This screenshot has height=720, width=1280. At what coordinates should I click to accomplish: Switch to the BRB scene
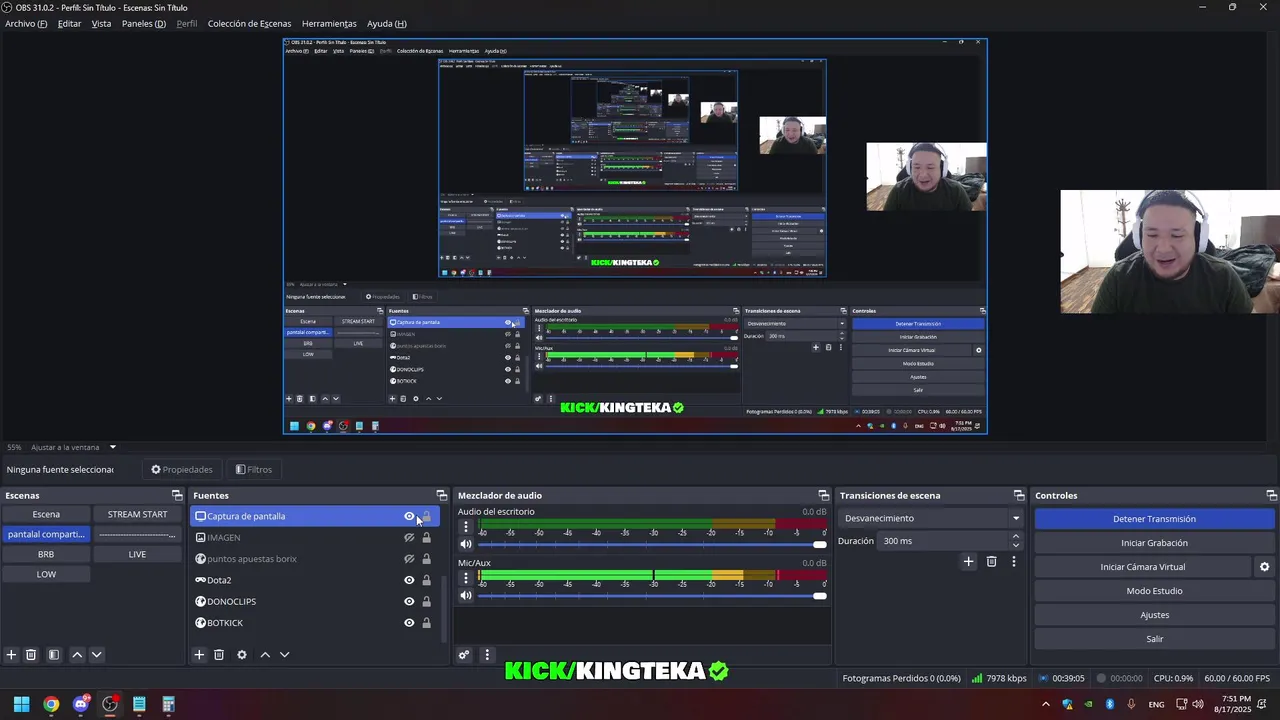tap(46, 554)
